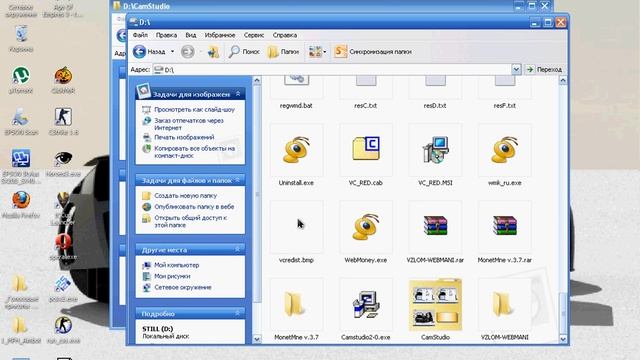Open the Сервис menu
This screenshot has width=640, height=360.
pos(253,35)
